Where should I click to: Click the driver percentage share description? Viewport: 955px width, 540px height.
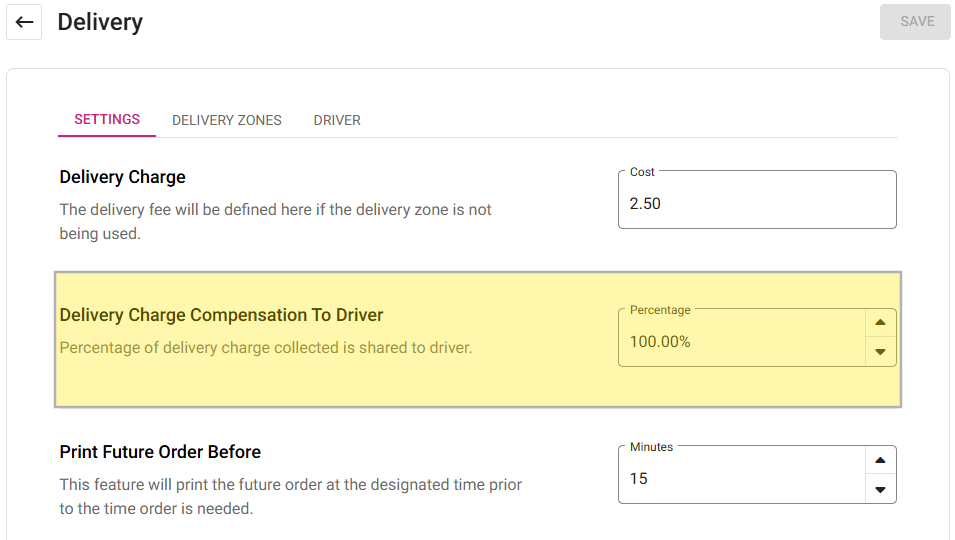tap(265, 348)
